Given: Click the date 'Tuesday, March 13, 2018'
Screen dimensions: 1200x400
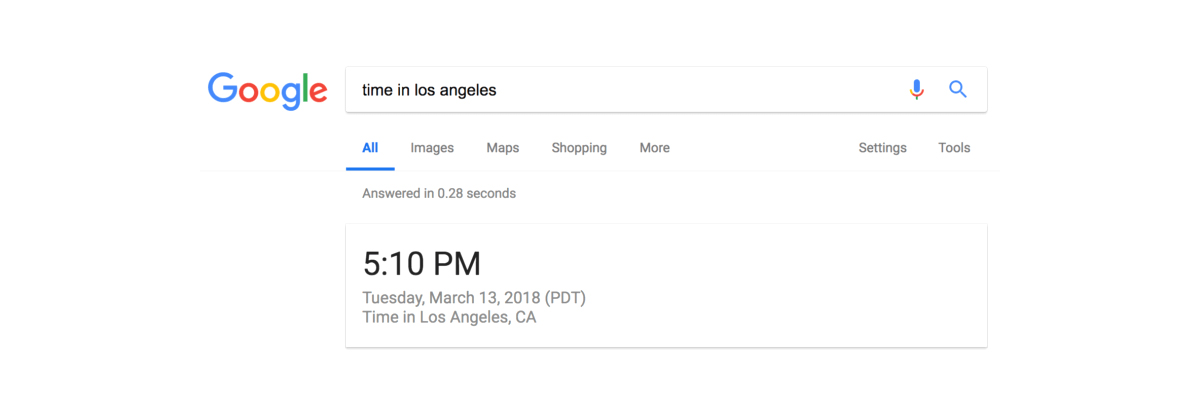Looking at the screenshot, I should 451,298.
